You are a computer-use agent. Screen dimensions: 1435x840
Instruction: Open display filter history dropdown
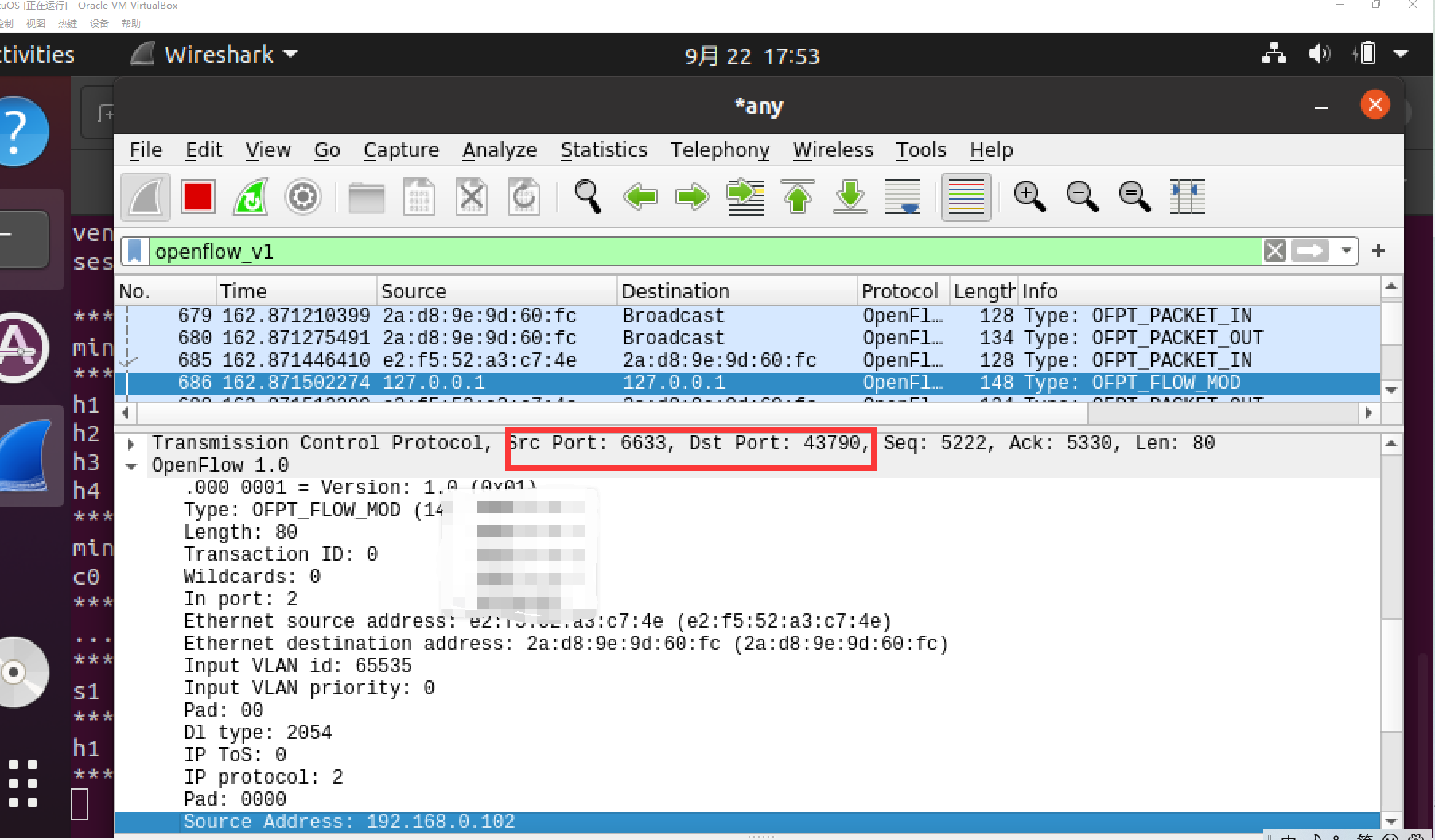click(x=1346, y=251)
